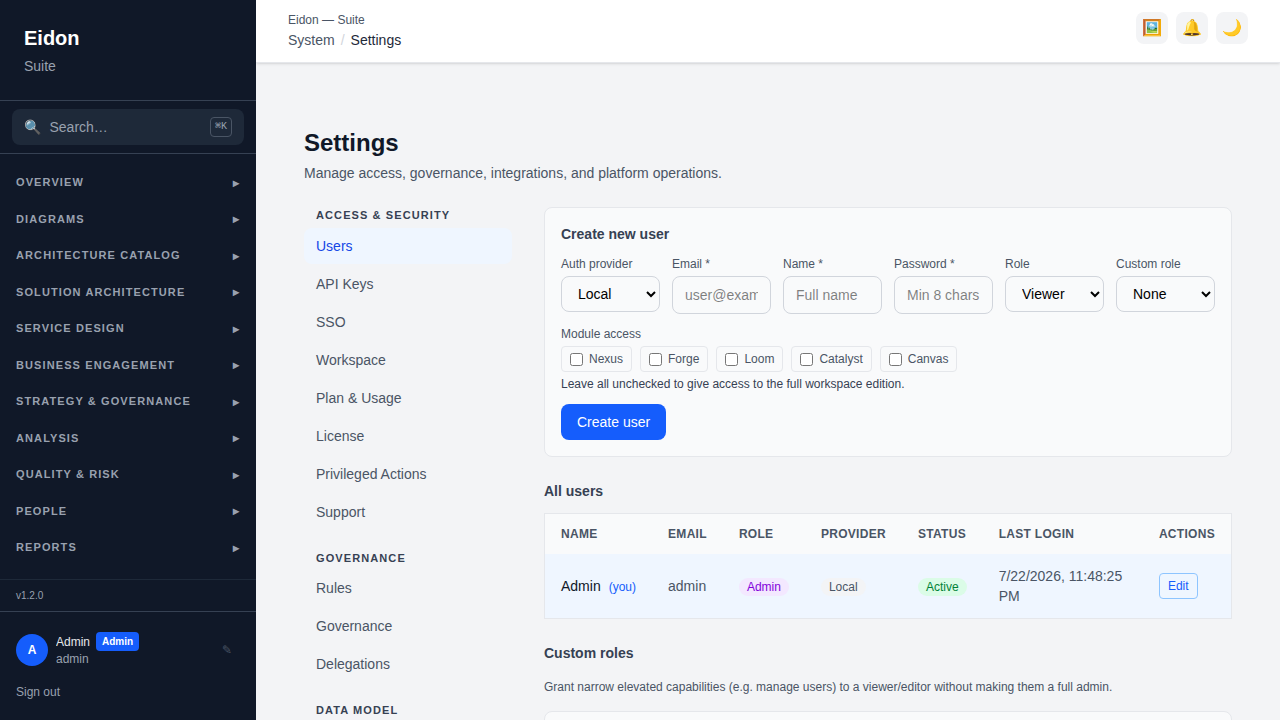Focus the Email input field

[x=721, y=295]
